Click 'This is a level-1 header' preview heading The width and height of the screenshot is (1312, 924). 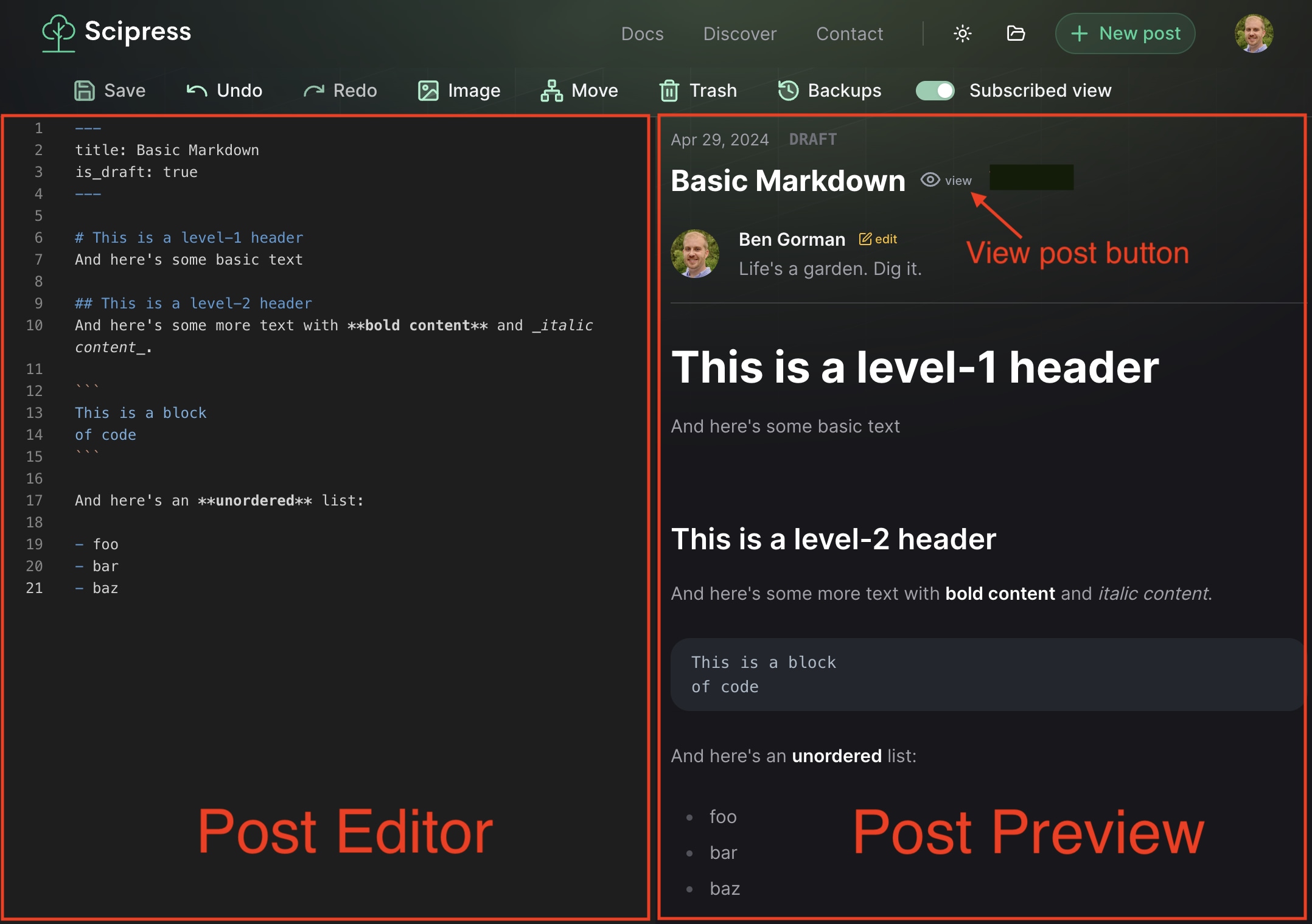[915, 367]
